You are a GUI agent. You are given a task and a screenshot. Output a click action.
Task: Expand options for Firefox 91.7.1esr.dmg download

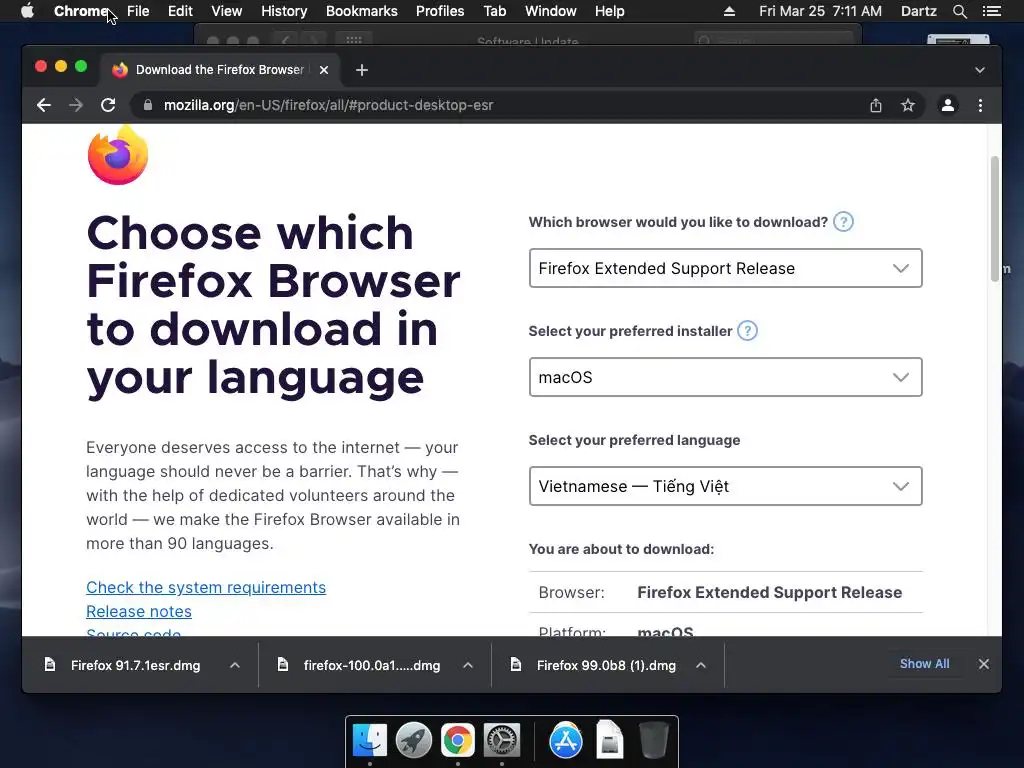[x=235, y=665]
